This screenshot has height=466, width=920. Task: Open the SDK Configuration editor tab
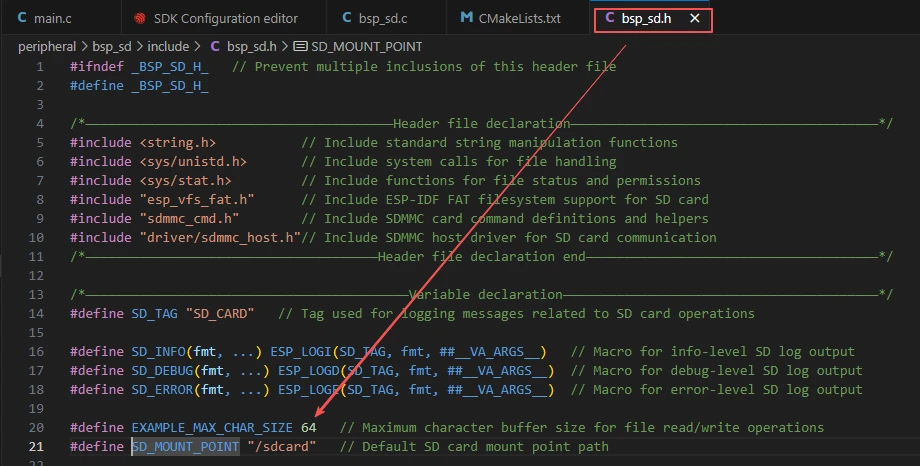[225, 18]
